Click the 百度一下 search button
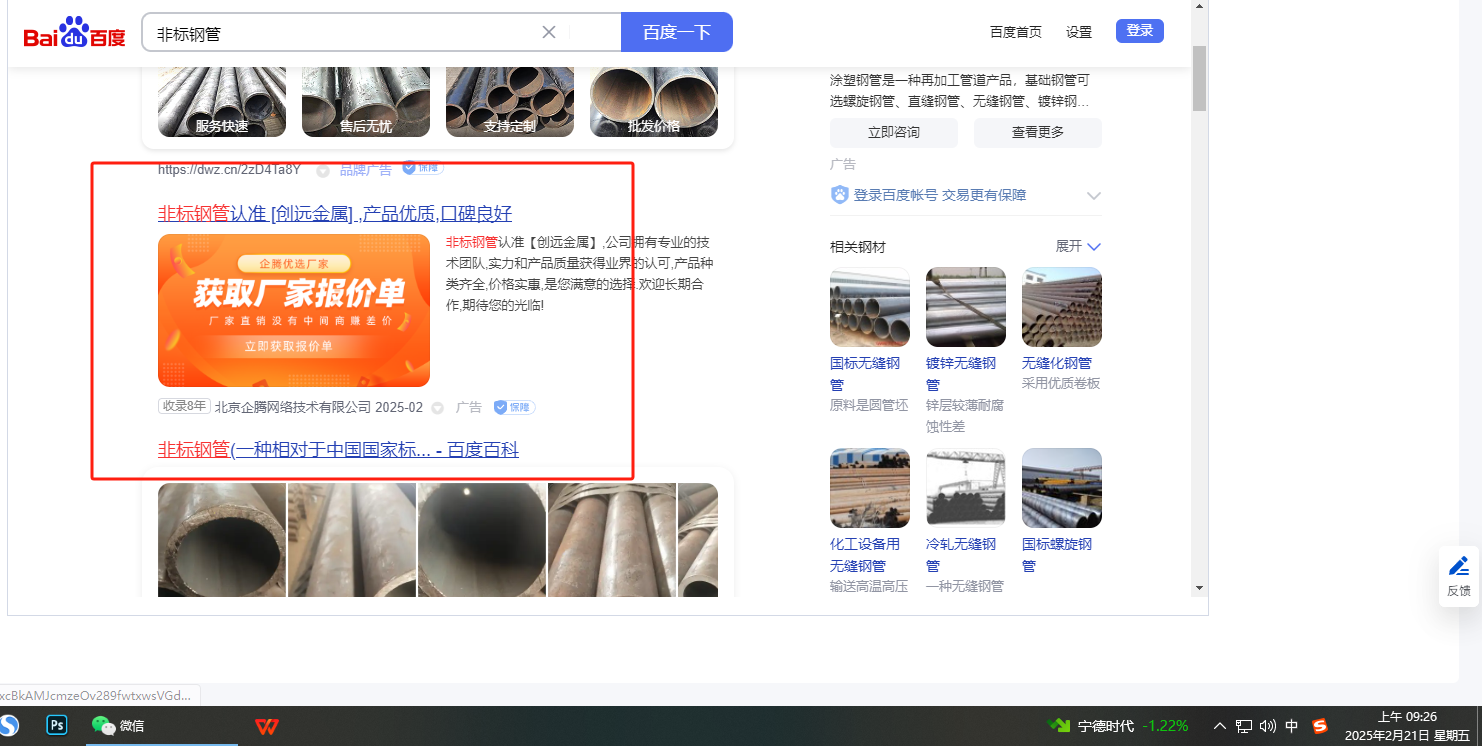The width and height of the screenshot is (1482, 746). click(677, 32)
